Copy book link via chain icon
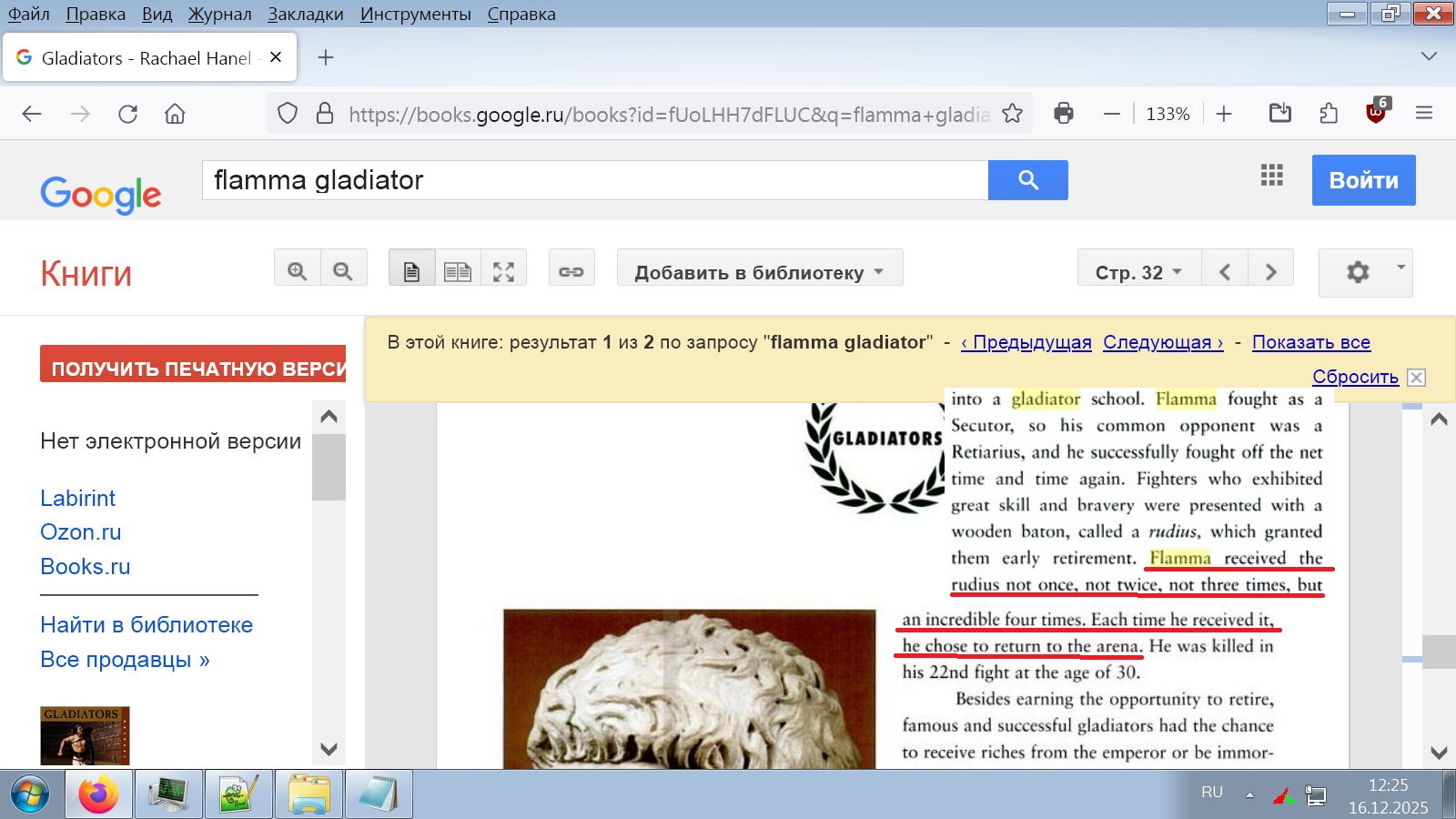Image resolution: width=1456 pixels, height=819 pixels. (x=571, y=271)
